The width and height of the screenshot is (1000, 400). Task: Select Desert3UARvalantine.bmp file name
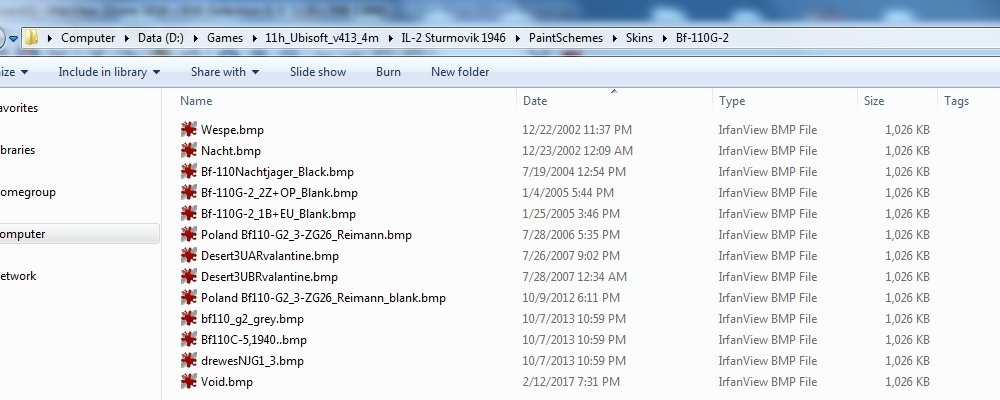(270, 256)
